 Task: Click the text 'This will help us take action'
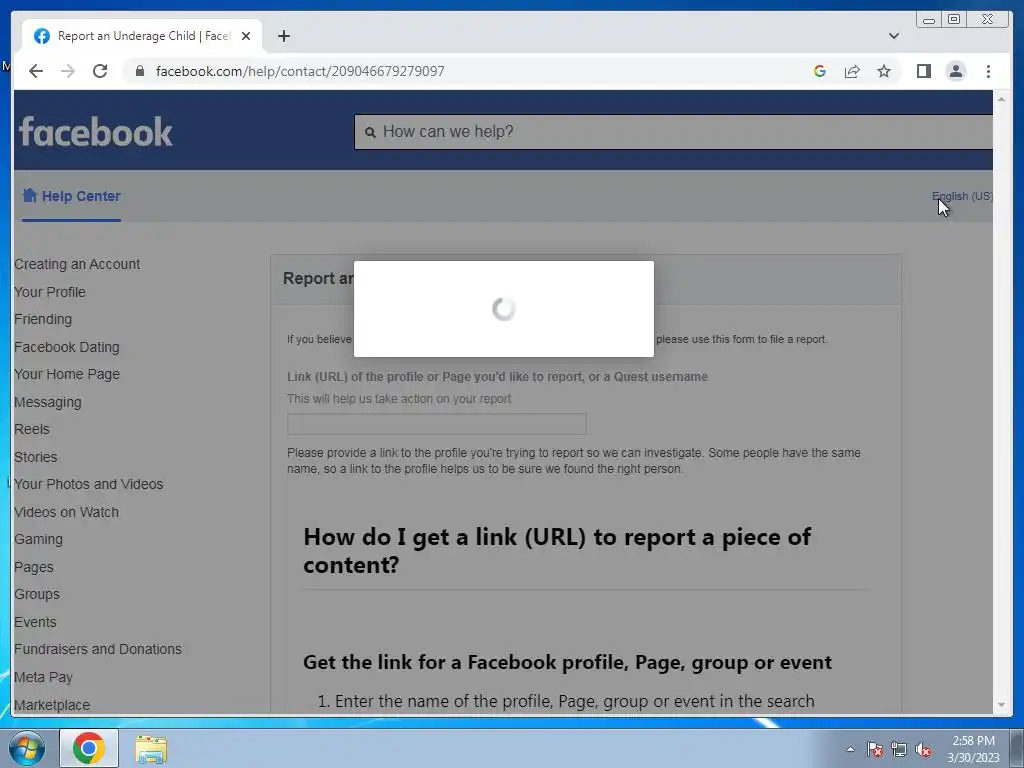pos(399,399)
